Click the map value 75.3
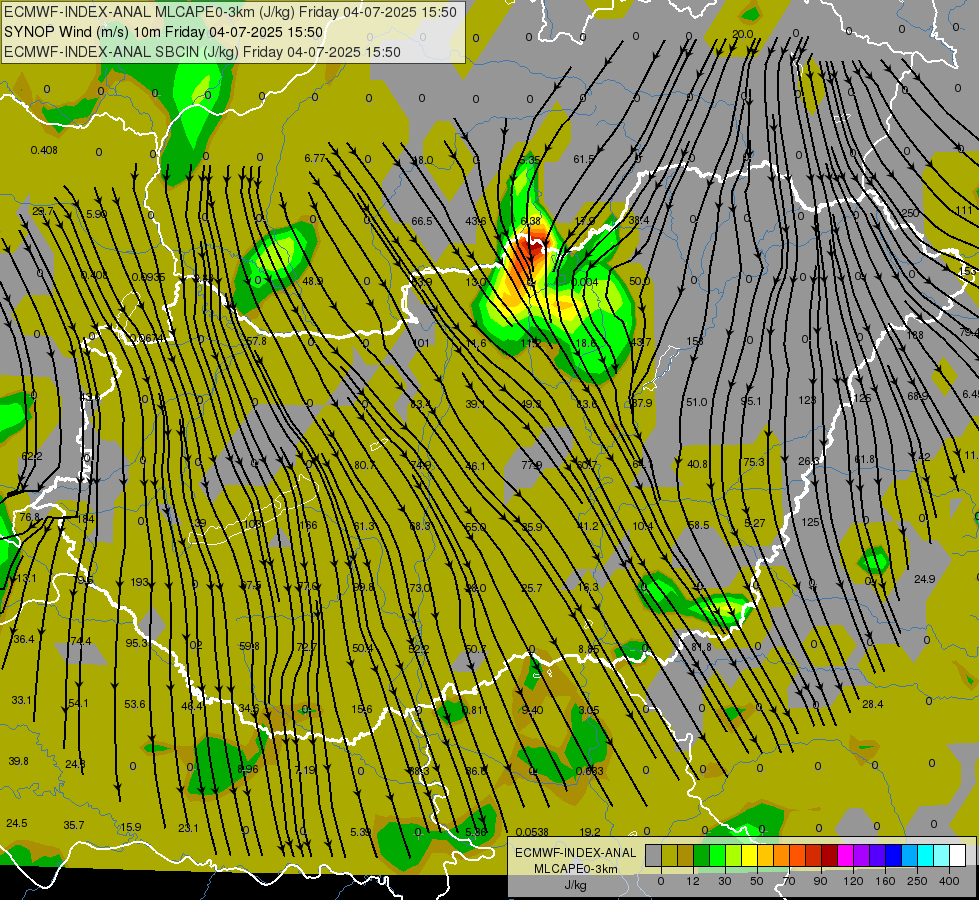 [x=754, y=462]
